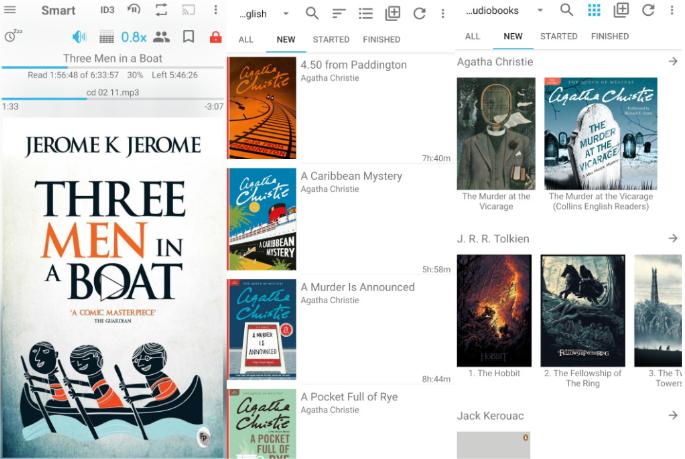Open player overflow menu next to cast icon
The height and width of the screenshot is (459, 685).
pyautogui.click(x=215, y=10)
